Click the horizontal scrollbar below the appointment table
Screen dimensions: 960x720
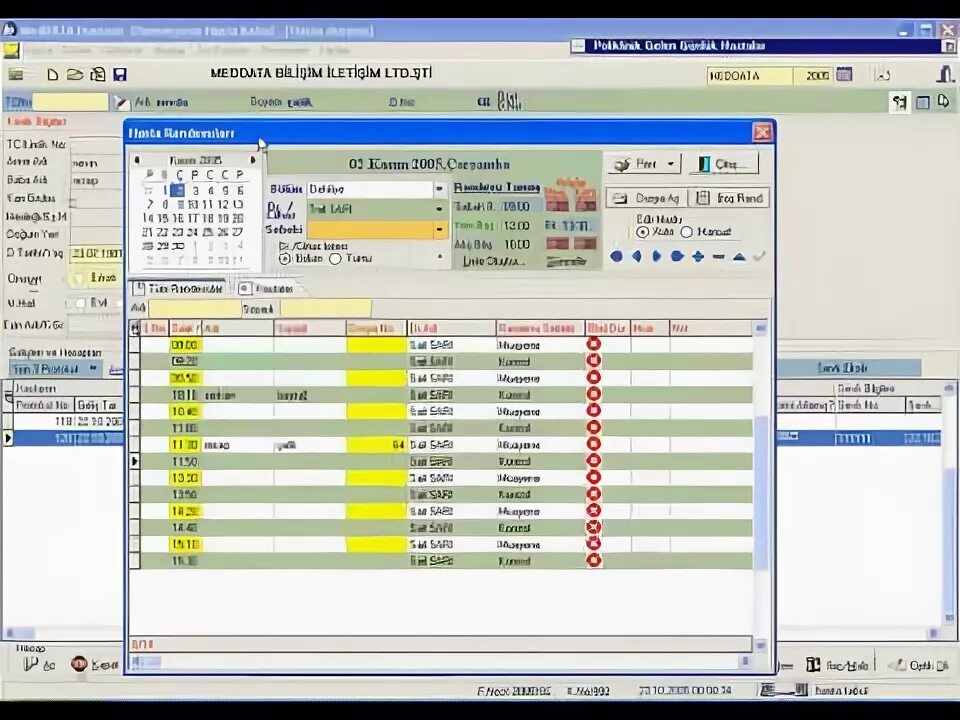(440, 662)
